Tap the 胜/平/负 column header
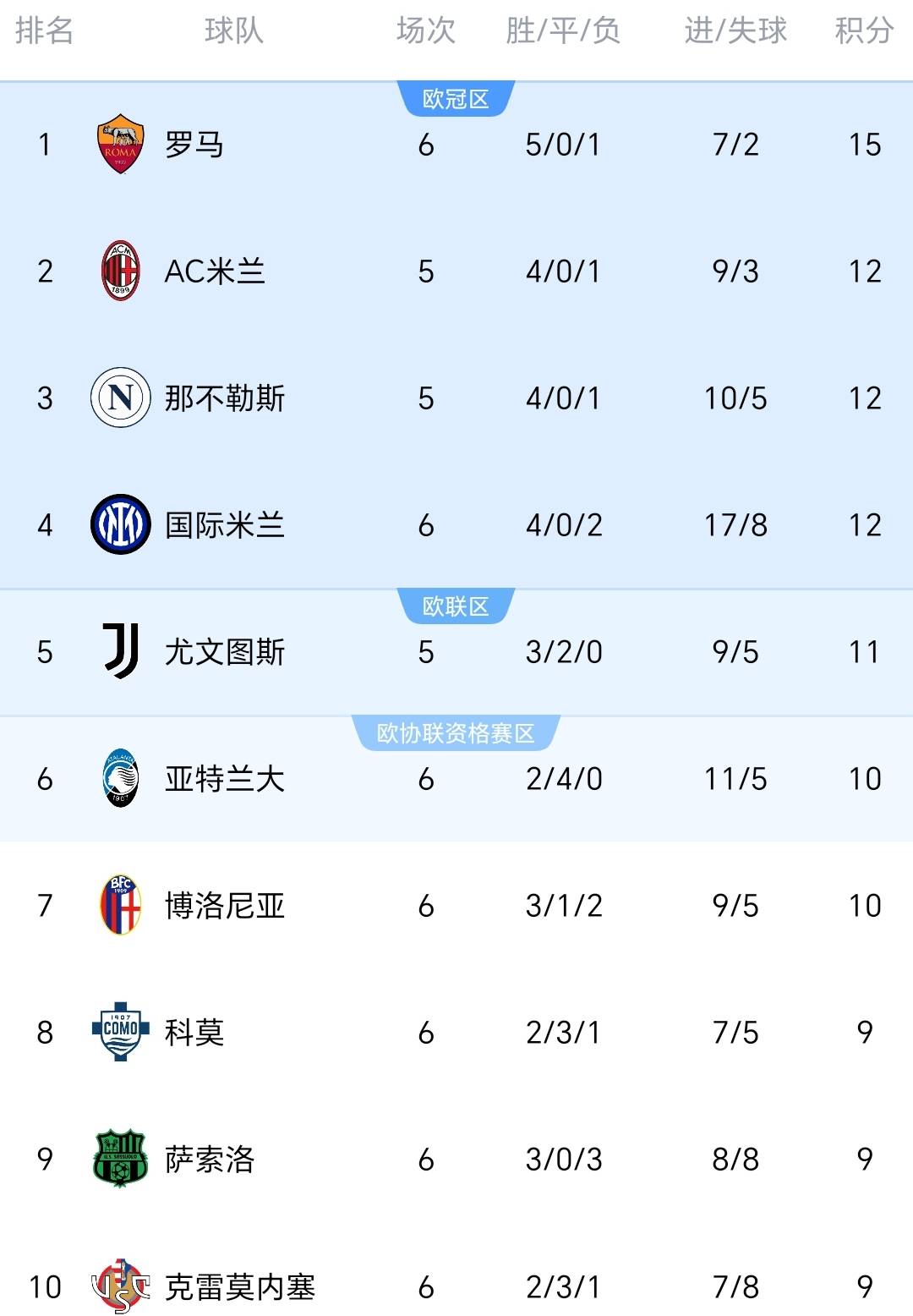 (563, 31)
